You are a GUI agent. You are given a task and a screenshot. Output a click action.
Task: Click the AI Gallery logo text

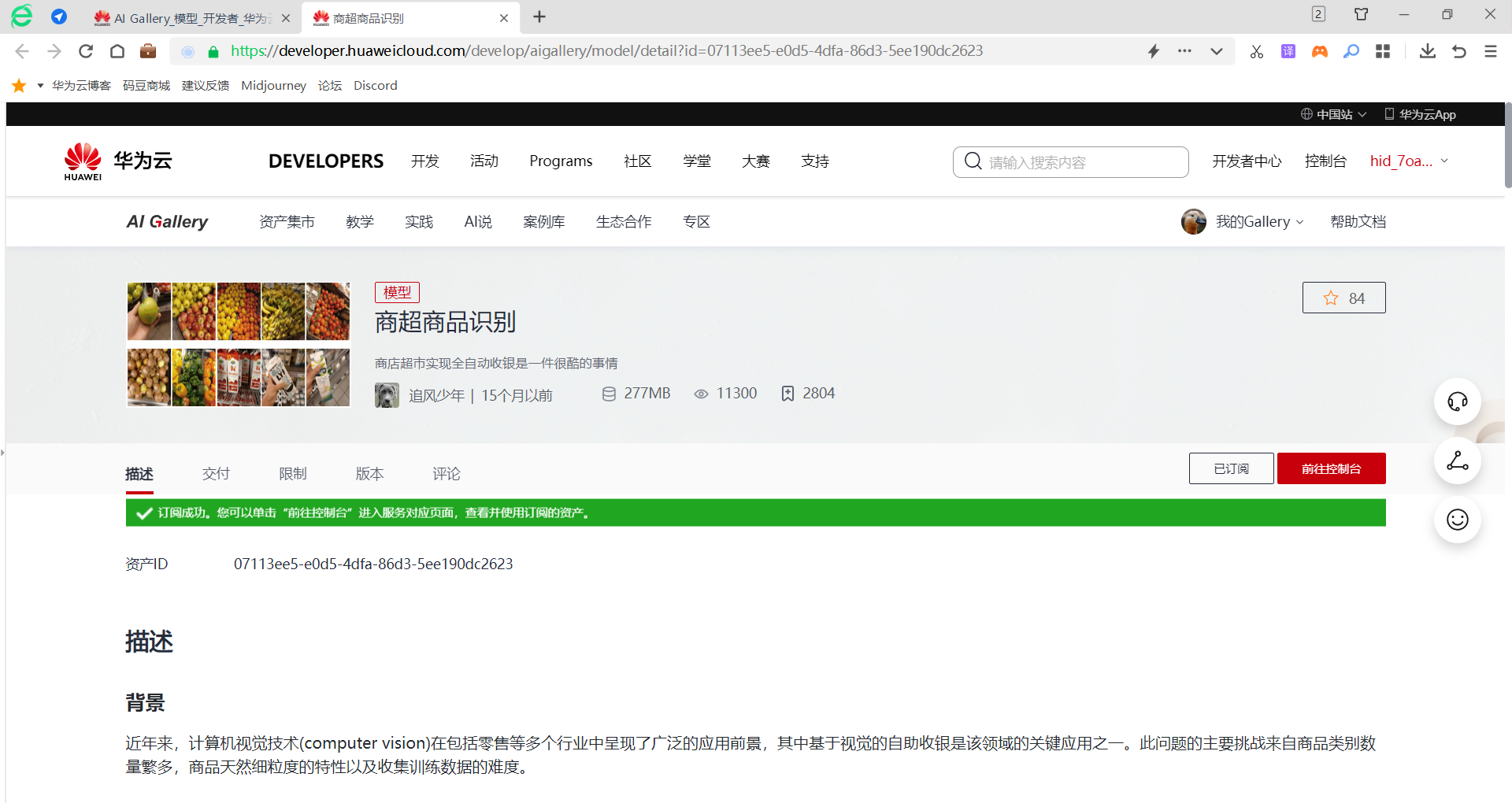point(167,222)
